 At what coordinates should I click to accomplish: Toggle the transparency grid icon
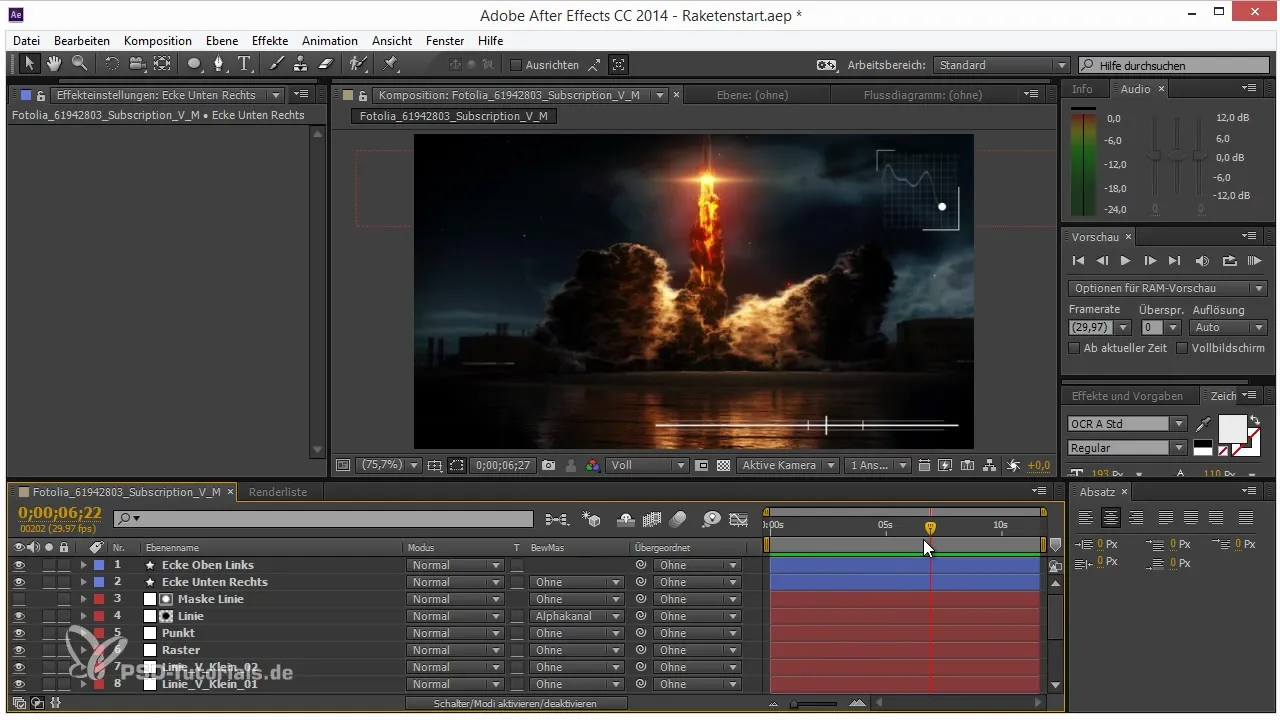(723, 465)
